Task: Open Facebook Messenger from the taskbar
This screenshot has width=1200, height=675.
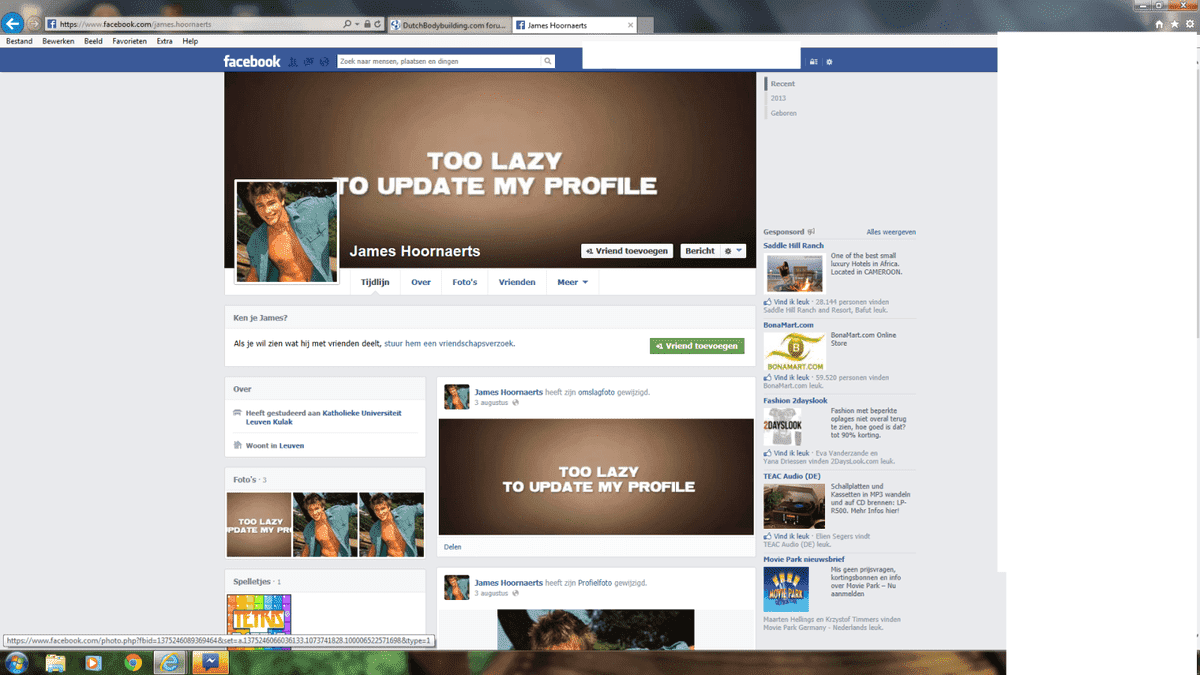Action: (x=211, y=662)
